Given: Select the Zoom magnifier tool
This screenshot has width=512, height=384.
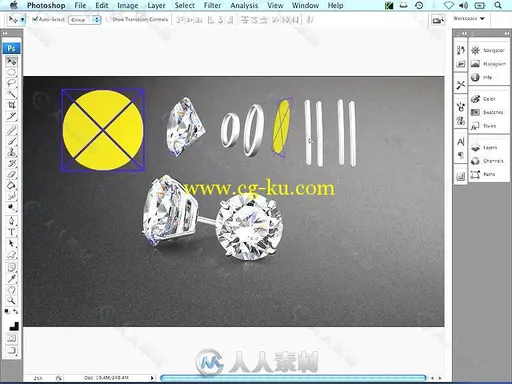Looking at the screenshot, I should coord(11,301).
